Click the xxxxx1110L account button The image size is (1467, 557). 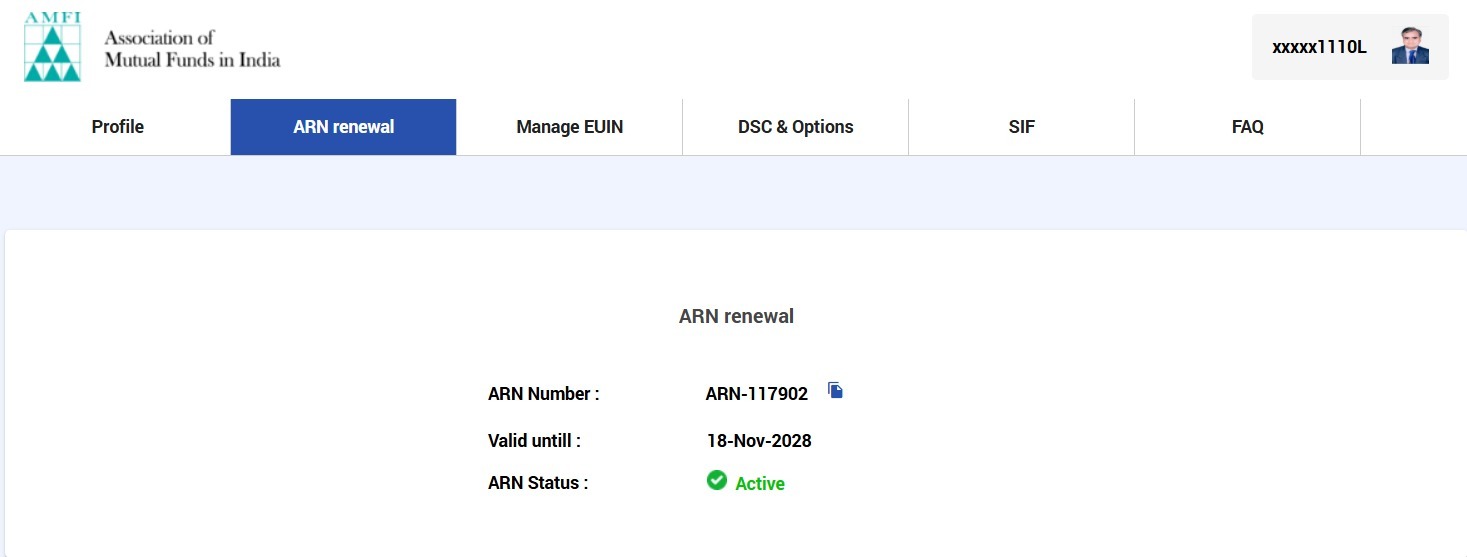pyautogui.click(x=1319, y=47)
